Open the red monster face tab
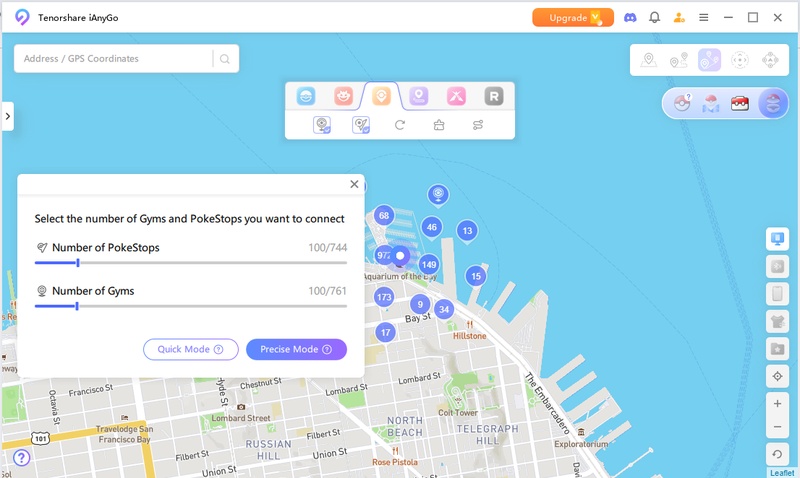 pos(343,96)
